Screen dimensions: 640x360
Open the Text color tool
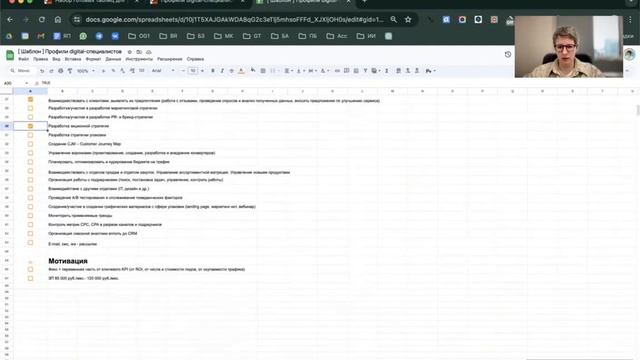(x=241, y=71)
